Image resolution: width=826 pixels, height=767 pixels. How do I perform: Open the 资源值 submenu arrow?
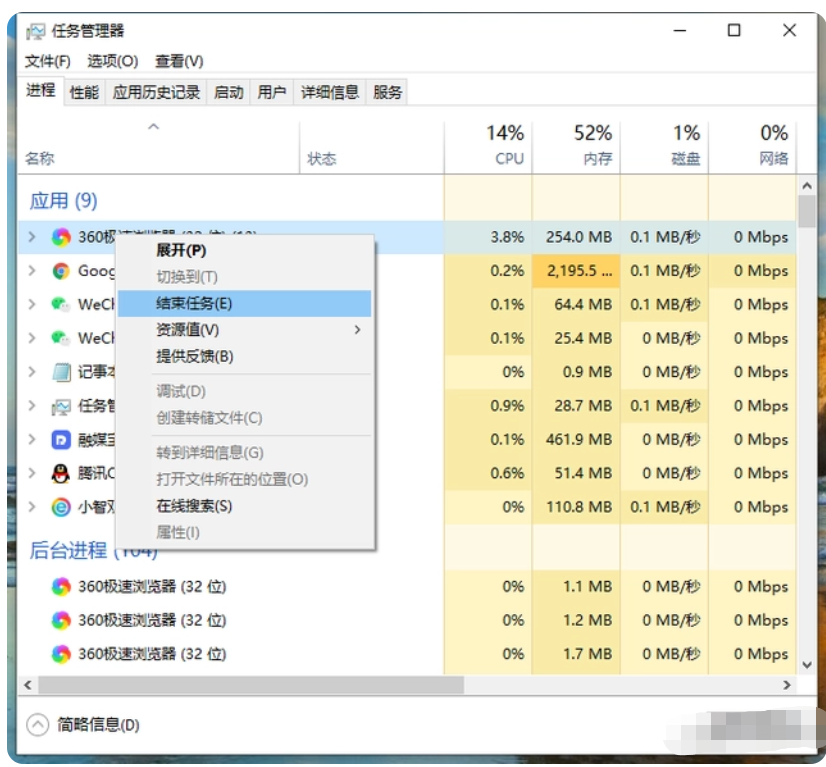(357, 330)
